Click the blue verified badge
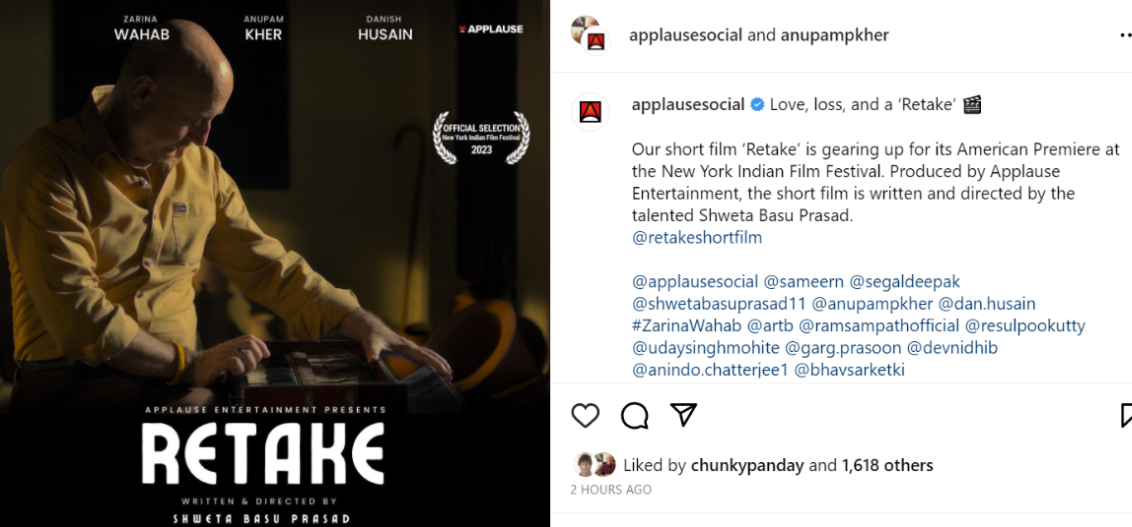The image size is (1132, 527). (757, 105)
